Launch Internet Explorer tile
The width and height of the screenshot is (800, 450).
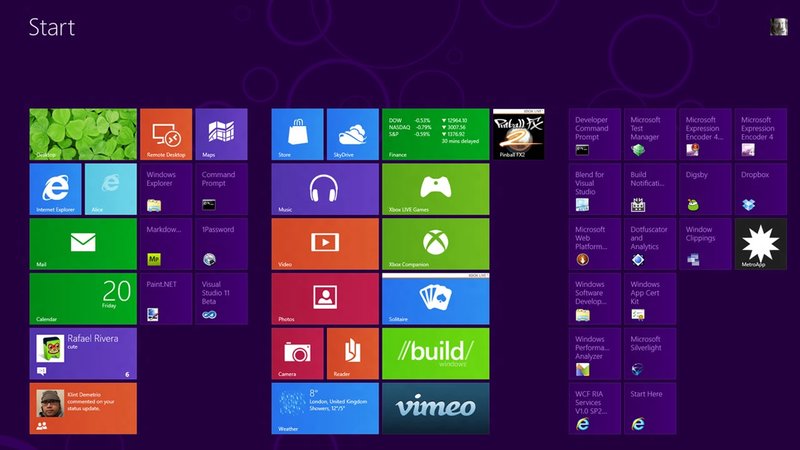[55, 189]
